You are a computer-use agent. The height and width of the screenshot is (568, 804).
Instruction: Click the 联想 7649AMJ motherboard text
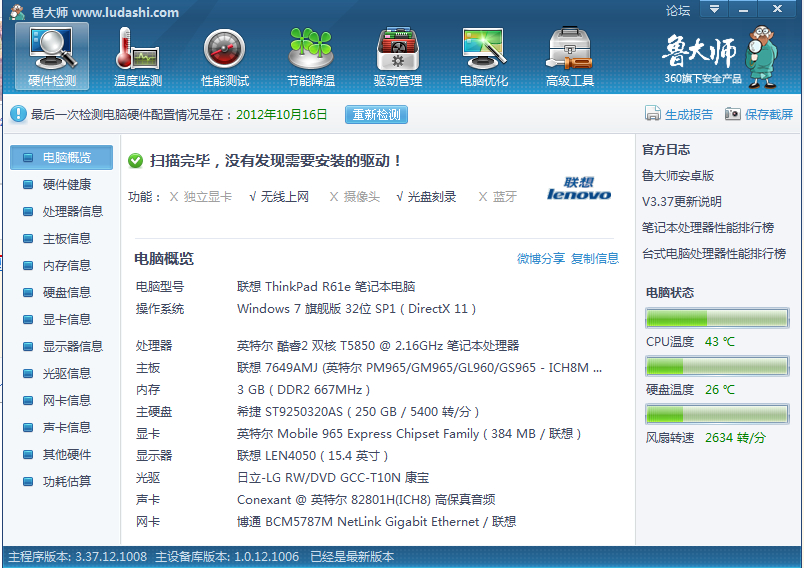point(419,368)
